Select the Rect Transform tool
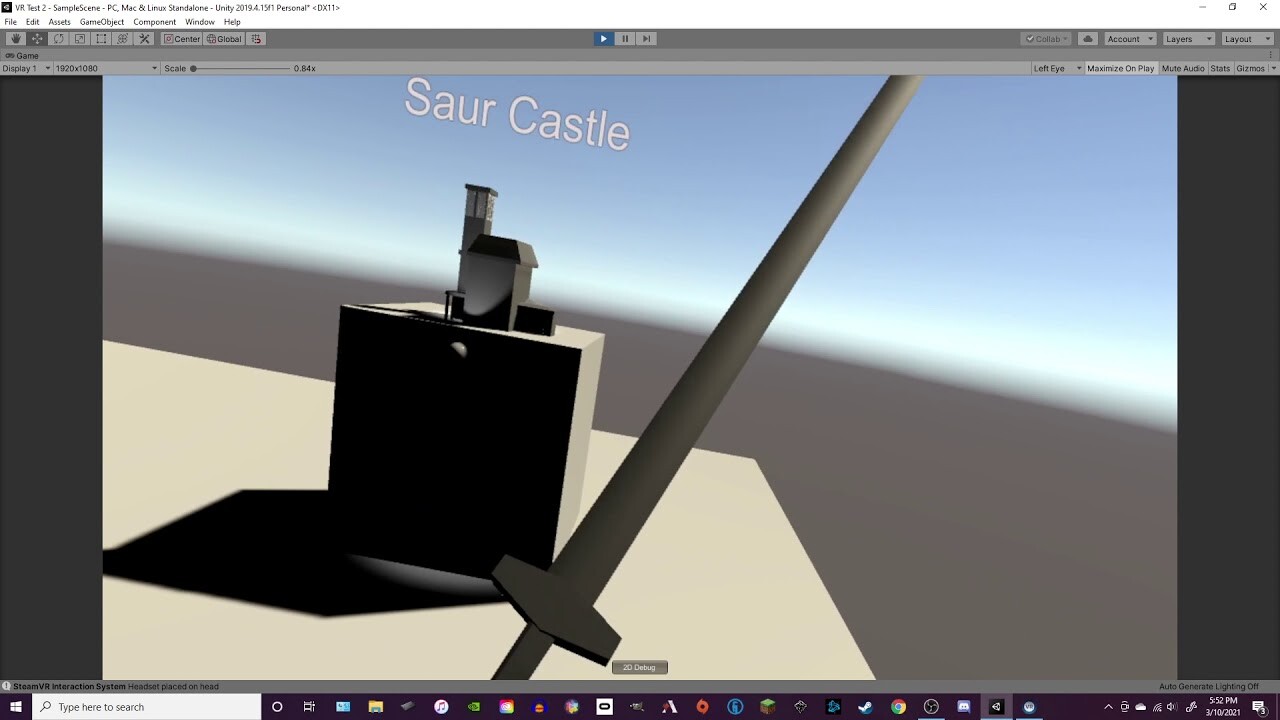The width and height of the screenshot is (1280, 720). tap(101, 38)
